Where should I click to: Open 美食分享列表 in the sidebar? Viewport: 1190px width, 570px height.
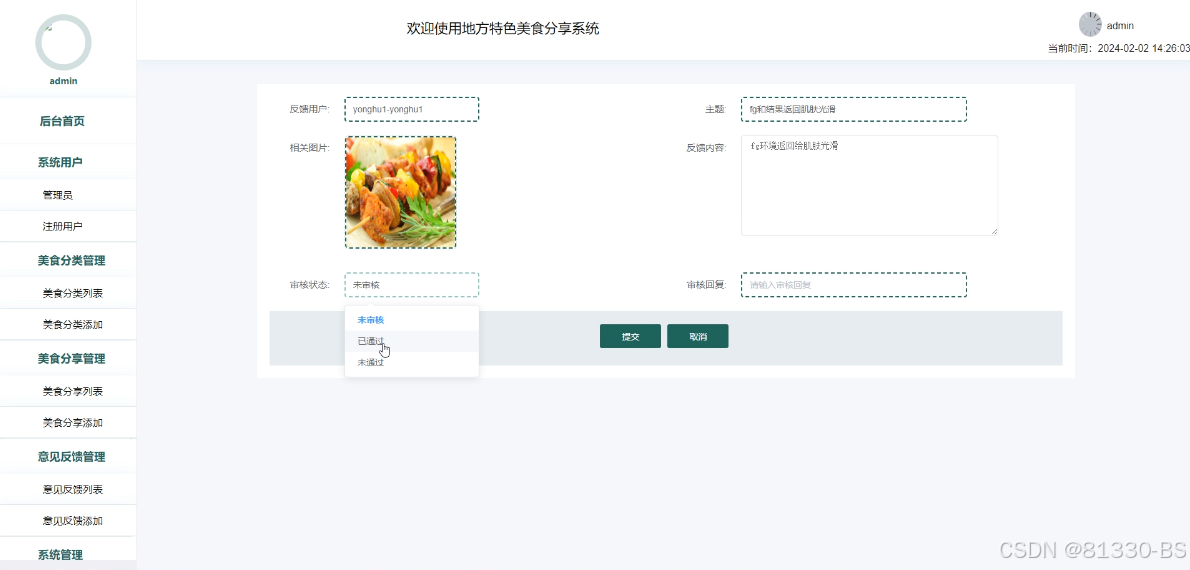(x=72, y=391)
